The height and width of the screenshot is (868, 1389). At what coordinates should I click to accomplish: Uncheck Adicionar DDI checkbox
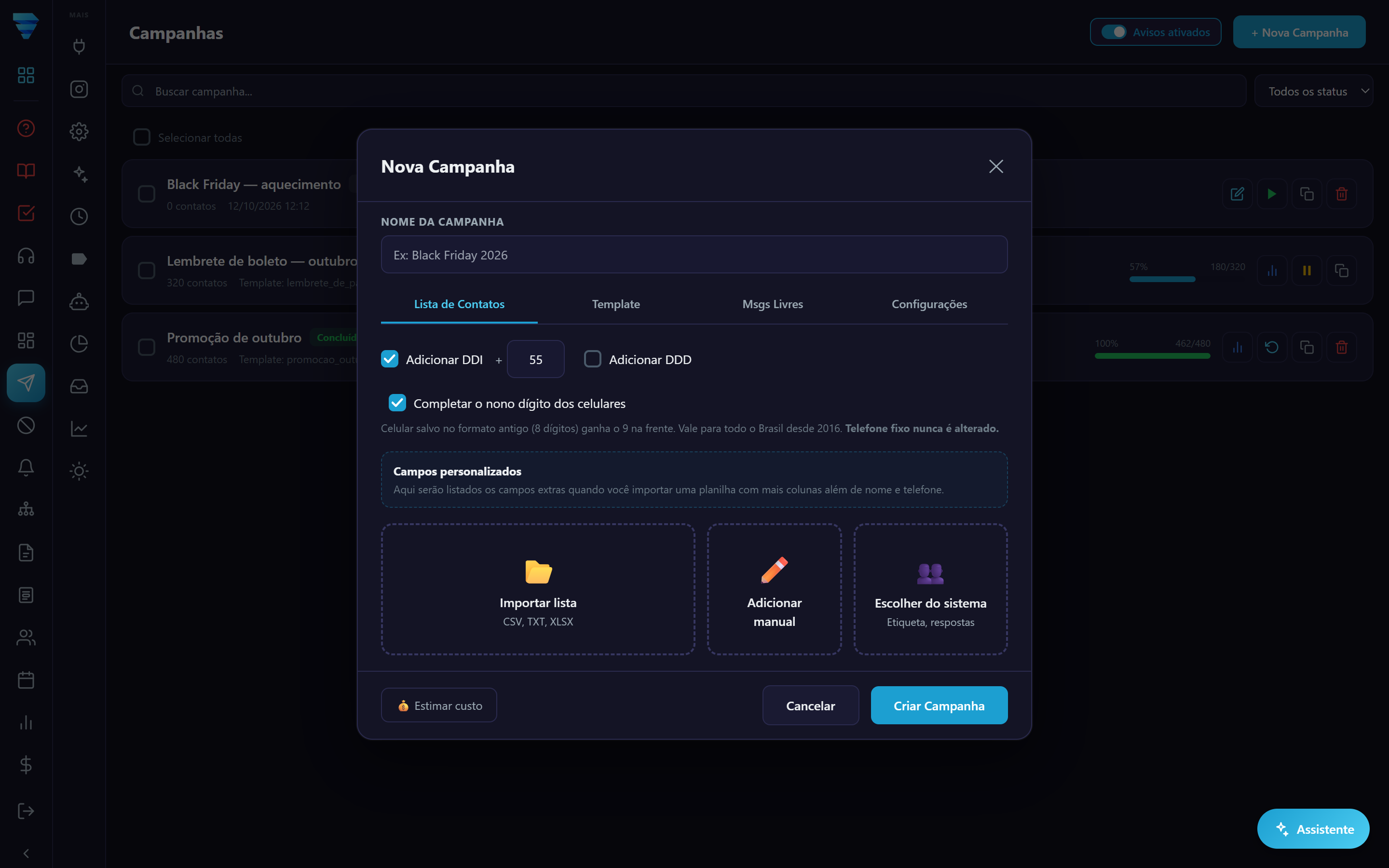tap(390, 359)
